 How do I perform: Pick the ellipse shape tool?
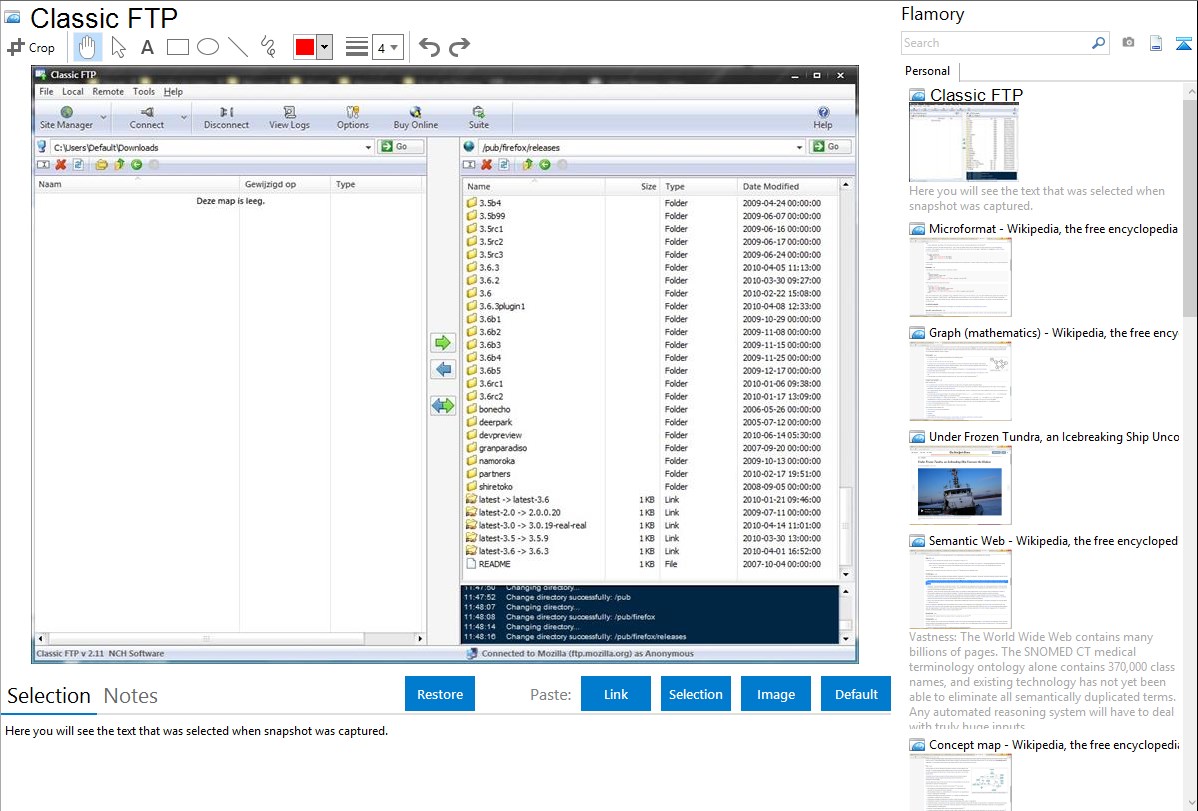pos(208,47)
